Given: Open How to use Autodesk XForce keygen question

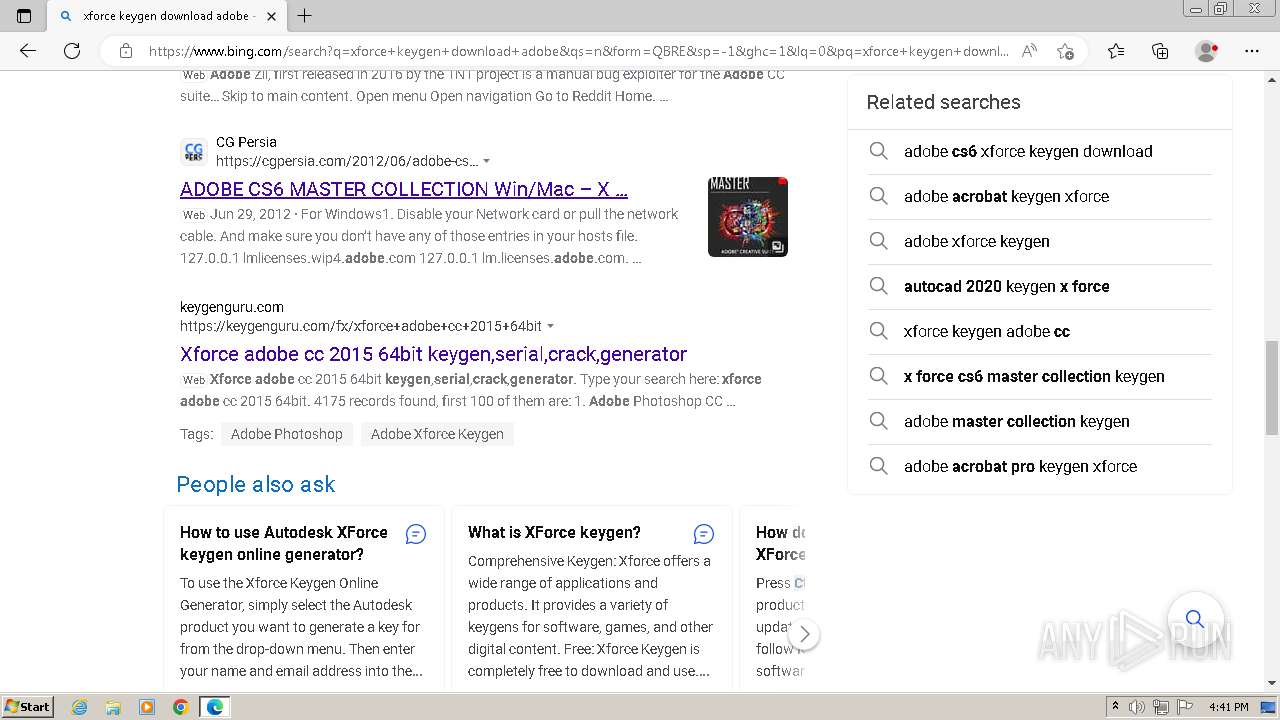Looking at the screenshot, I should 284,543.
